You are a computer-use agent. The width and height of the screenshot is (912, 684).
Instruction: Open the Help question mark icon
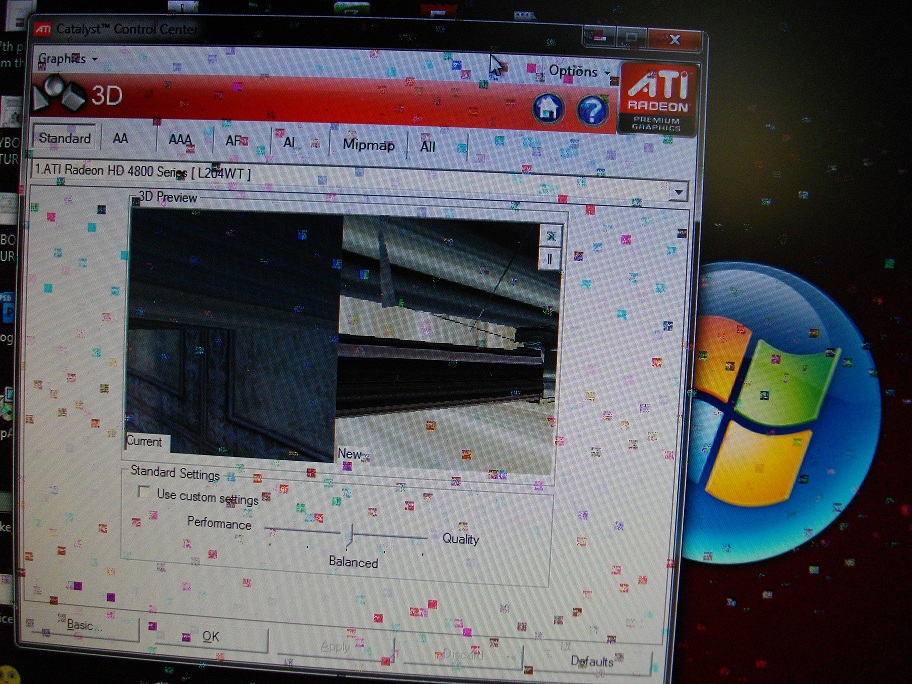(593, 110)
